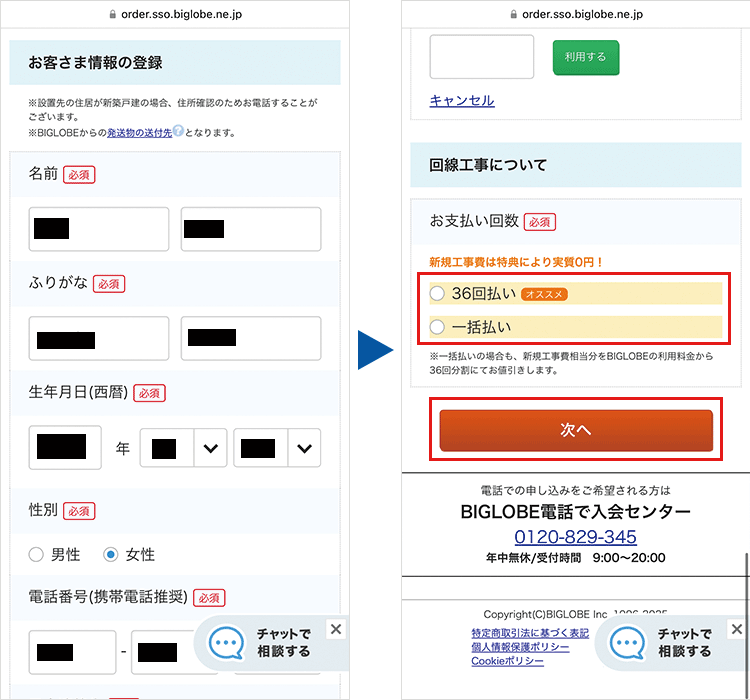Click BIGLOBE電話で入会センター text
This screenshot has width=750, height=700.
pos(575,511)
